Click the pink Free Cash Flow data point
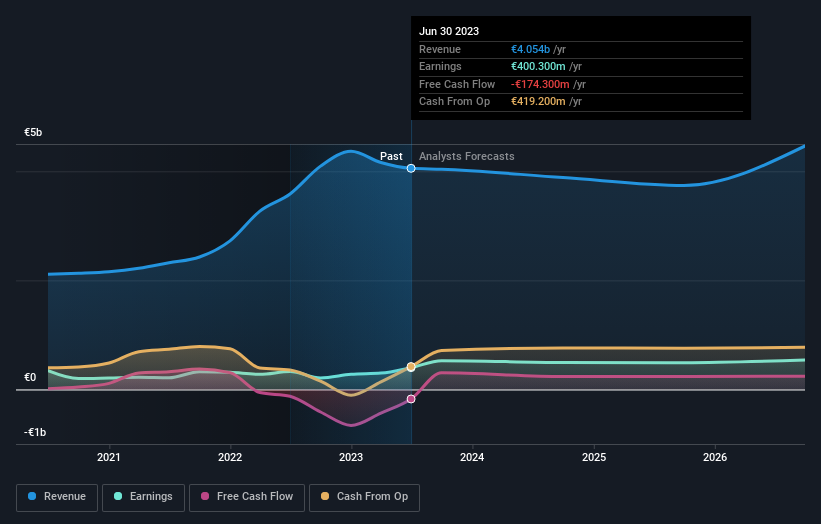 tap(411, 399)
